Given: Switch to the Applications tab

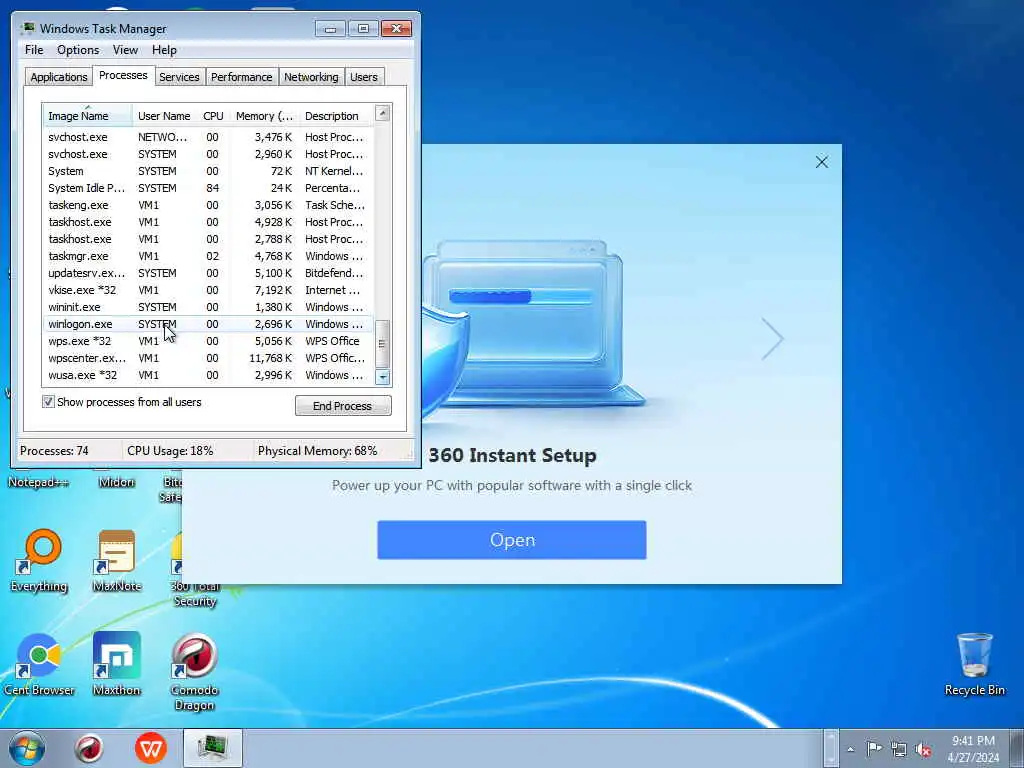Looking at the screenshot, I should (59, 77).
